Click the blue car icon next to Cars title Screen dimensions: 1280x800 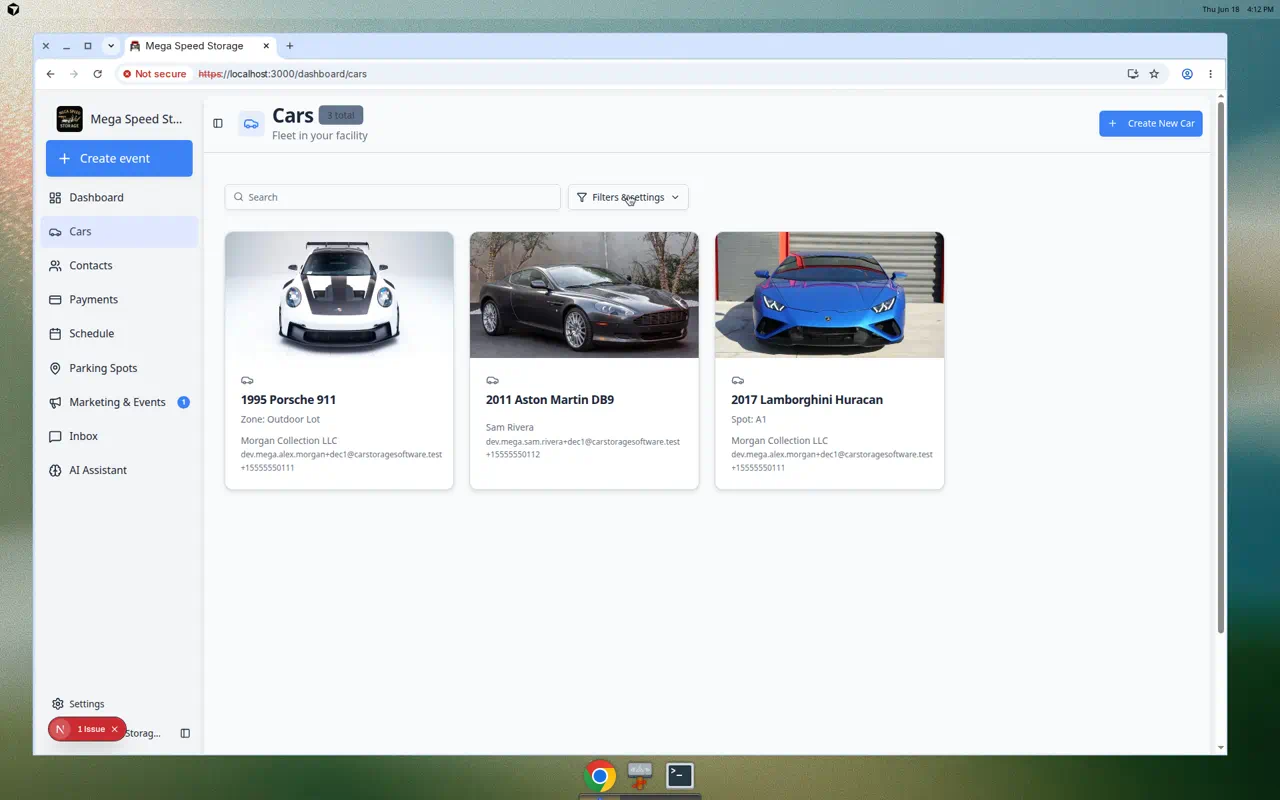(x=251, y=124)
